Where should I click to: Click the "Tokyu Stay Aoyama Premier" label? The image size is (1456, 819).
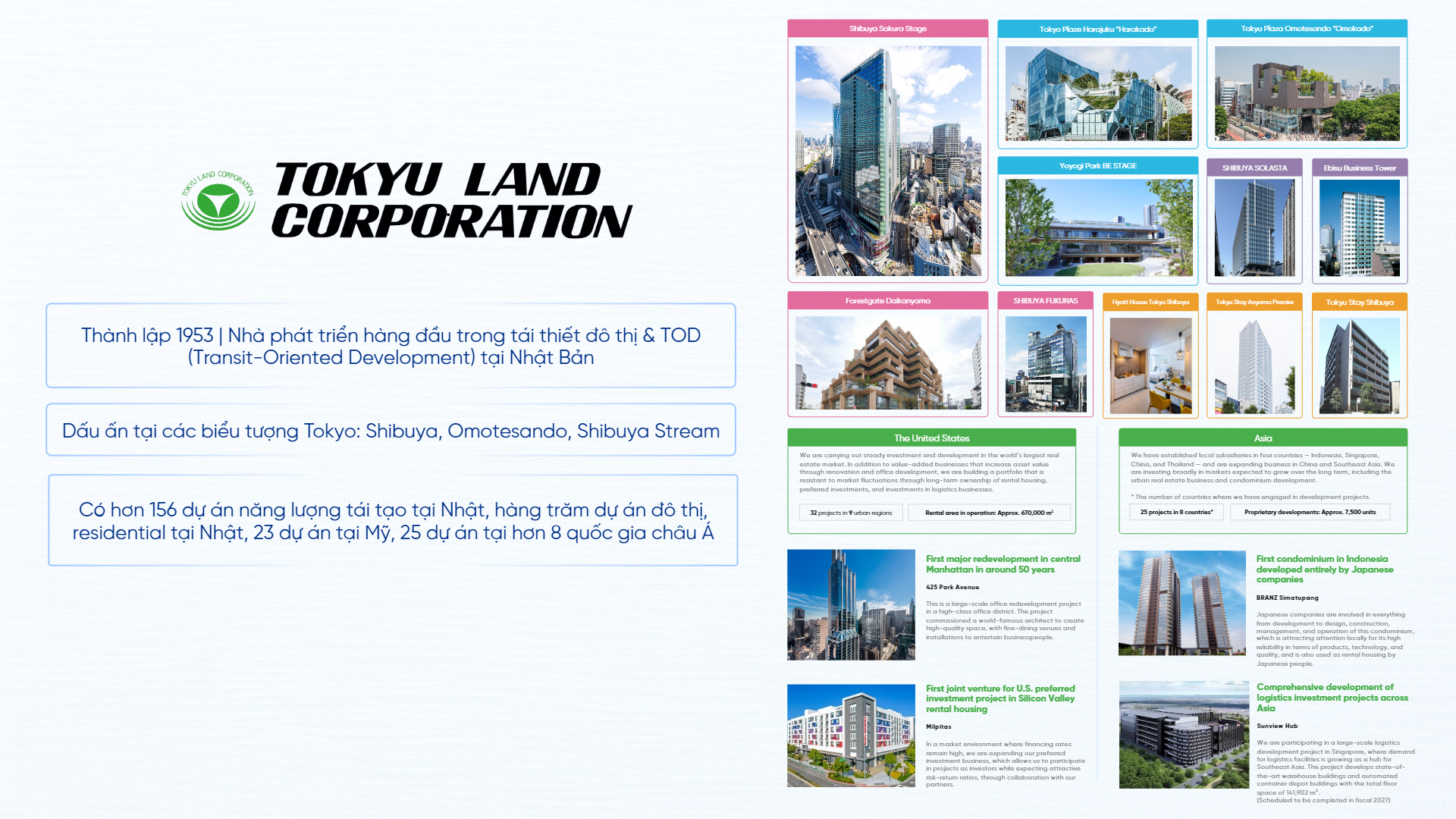click(x=1254, y=302)
